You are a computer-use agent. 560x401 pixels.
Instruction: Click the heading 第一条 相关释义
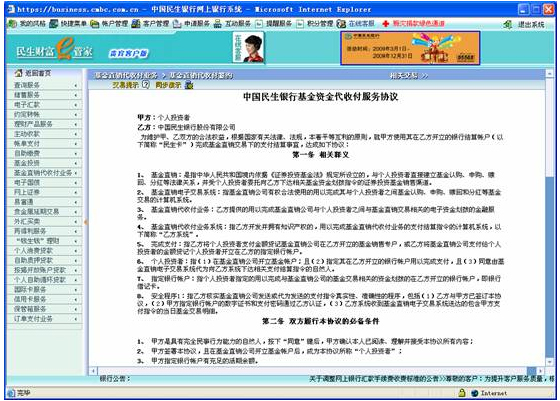tap(321, 155)
